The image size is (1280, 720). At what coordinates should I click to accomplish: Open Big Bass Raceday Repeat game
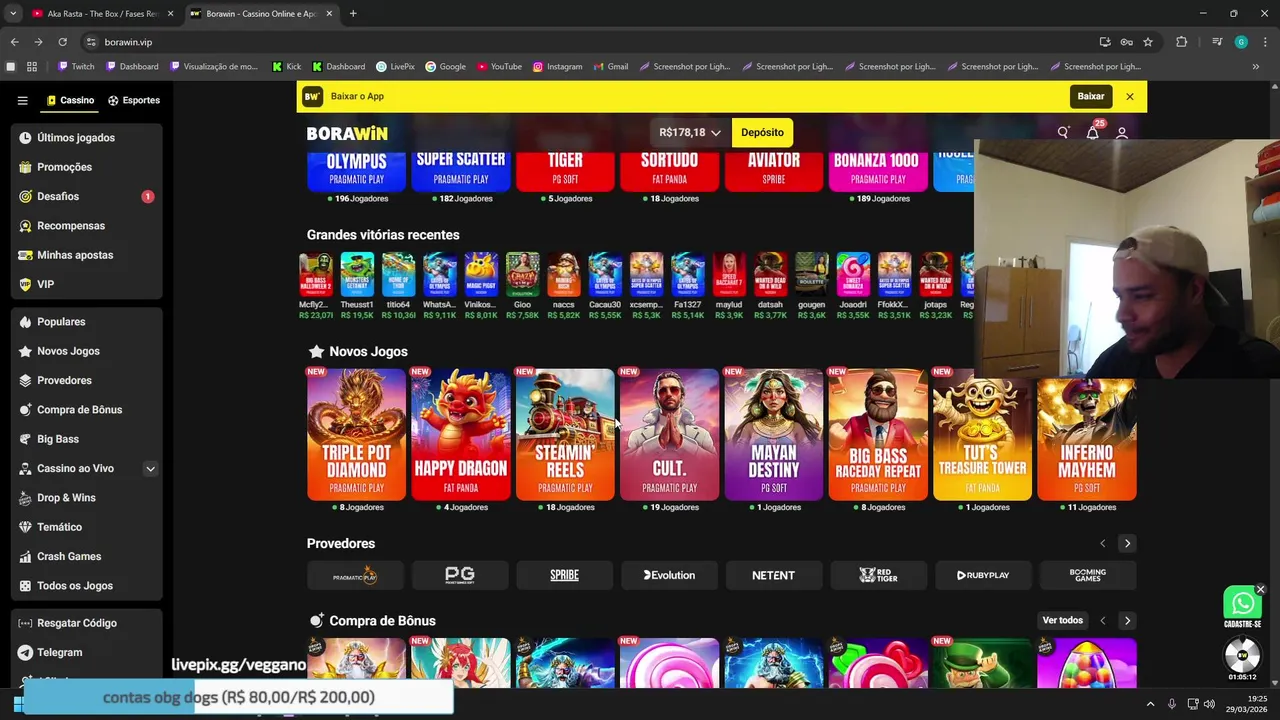[x=878, y=434]
